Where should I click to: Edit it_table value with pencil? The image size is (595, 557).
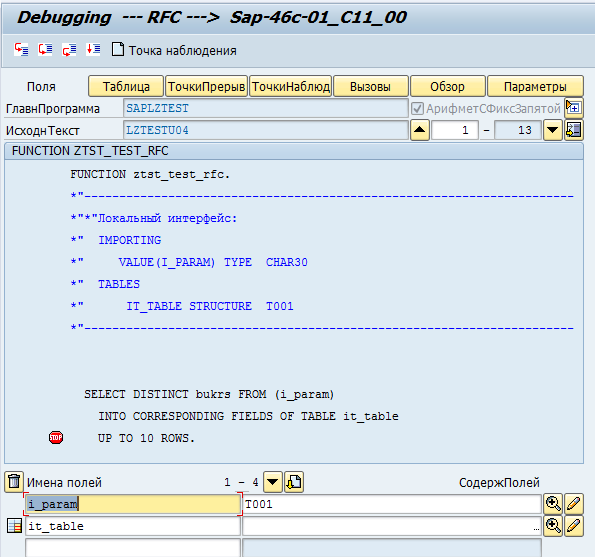point(574,526)
